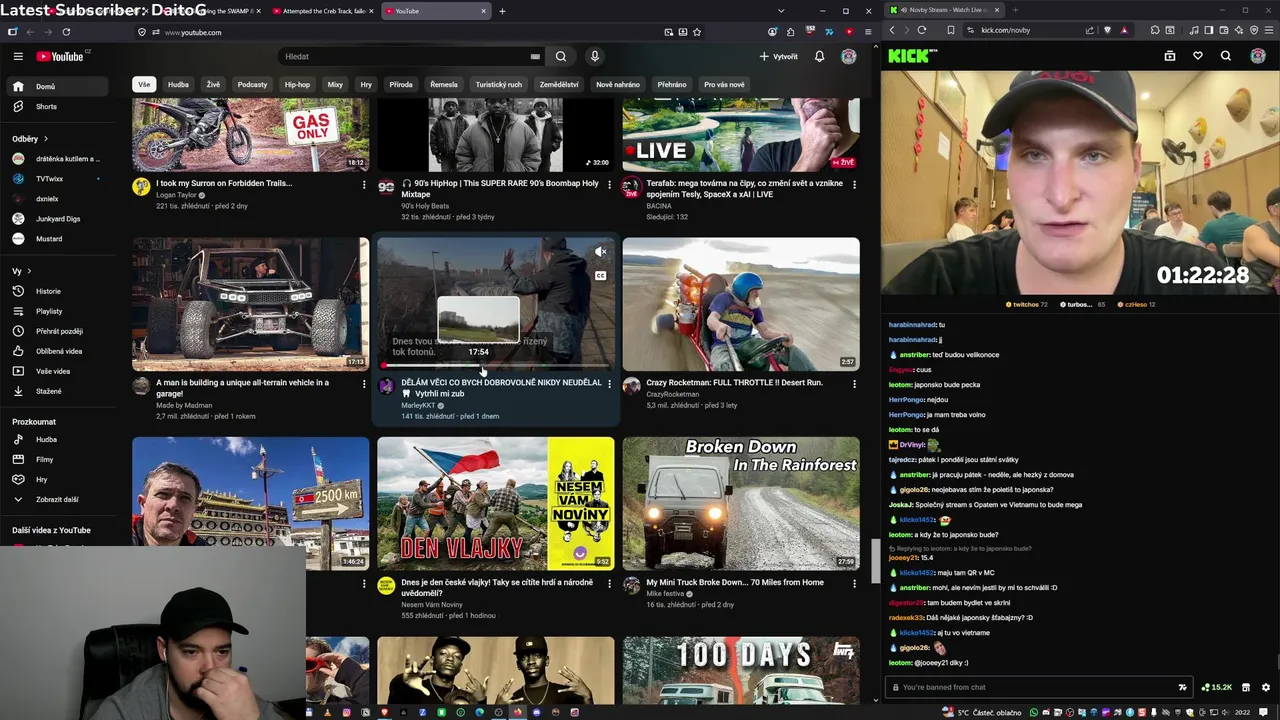Viewport: 1280px width, 720px height.
Task: Seek on the preview video progress bar
Action: point(496,365)
